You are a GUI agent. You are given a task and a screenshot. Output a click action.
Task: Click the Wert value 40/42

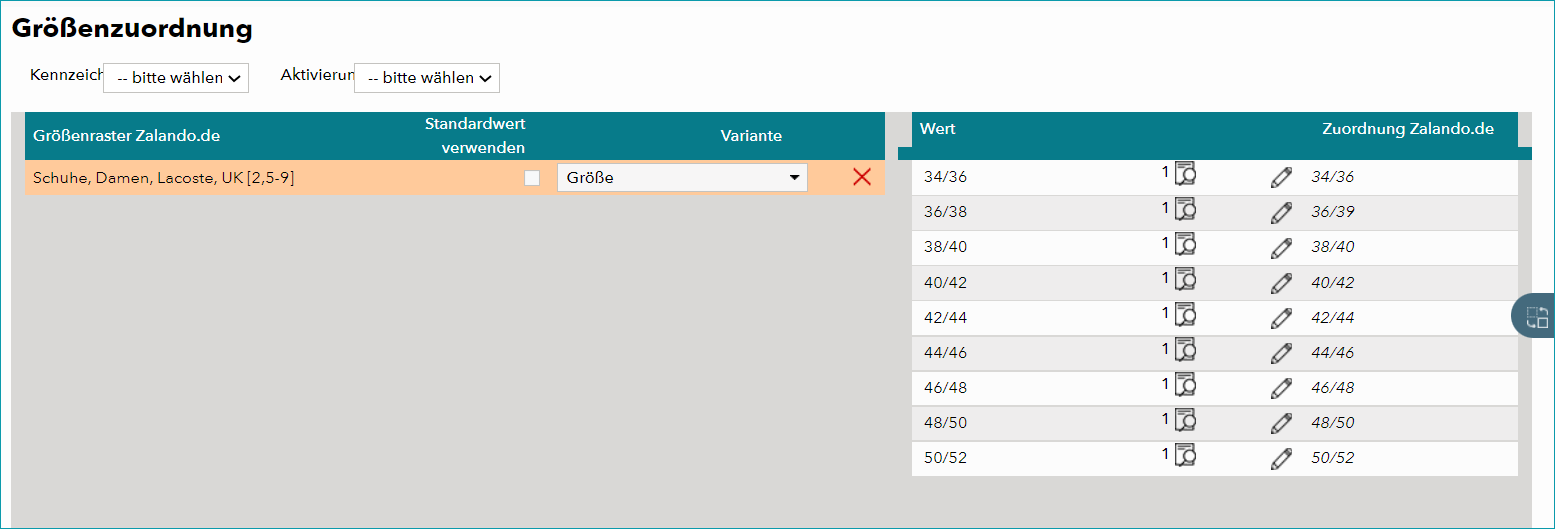[945, 283]
